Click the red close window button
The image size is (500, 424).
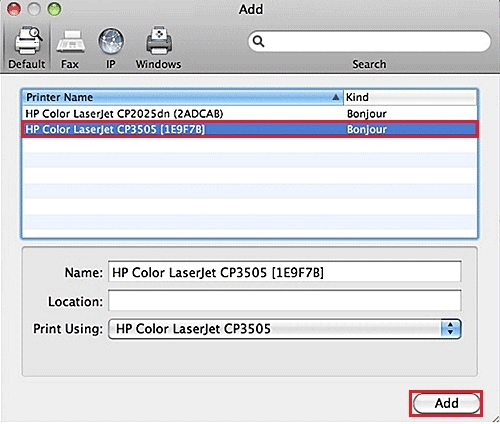[14, 9]
